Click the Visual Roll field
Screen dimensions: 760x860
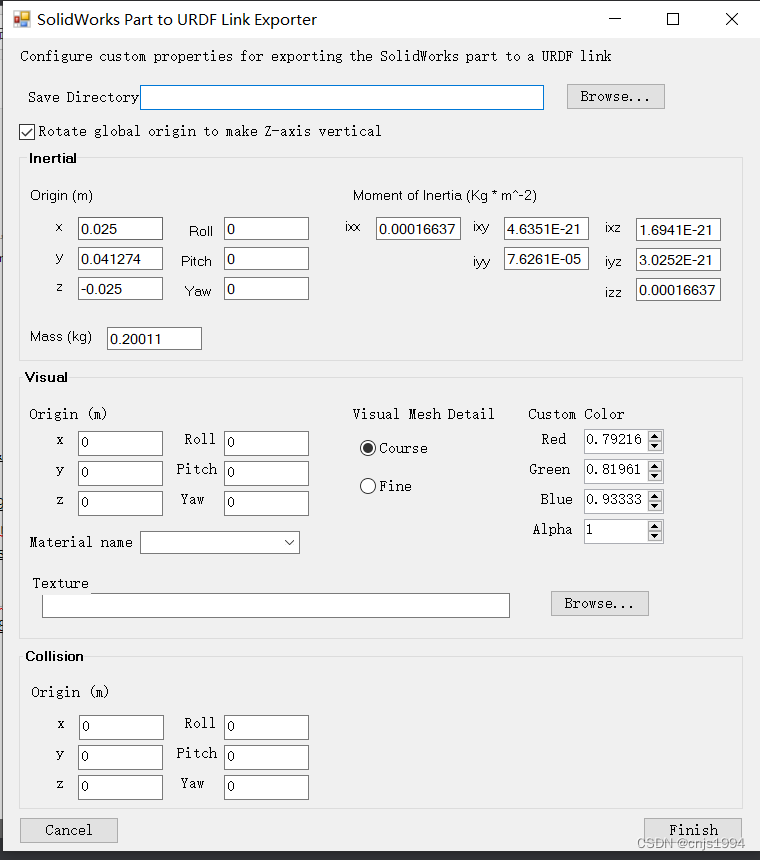pos(266,443)
